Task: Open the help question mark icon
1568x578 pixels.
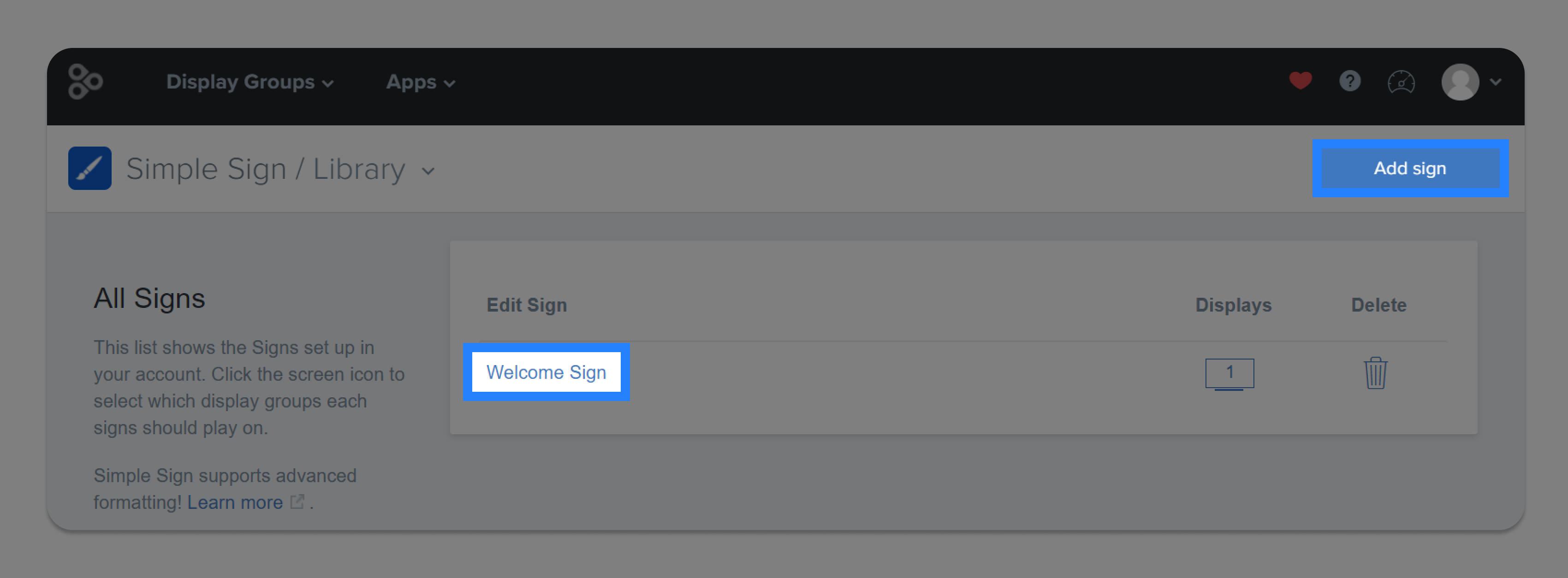Action: tap(1349, 81)
